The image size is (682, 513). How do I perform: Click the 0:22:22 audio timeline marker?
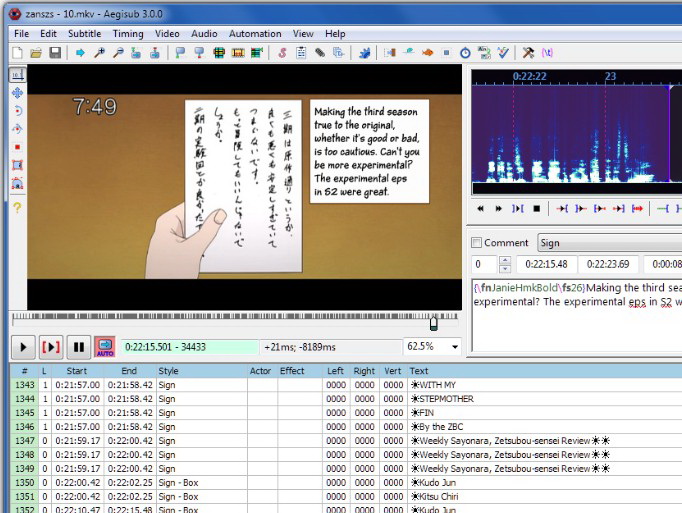[x=529, y=77]
